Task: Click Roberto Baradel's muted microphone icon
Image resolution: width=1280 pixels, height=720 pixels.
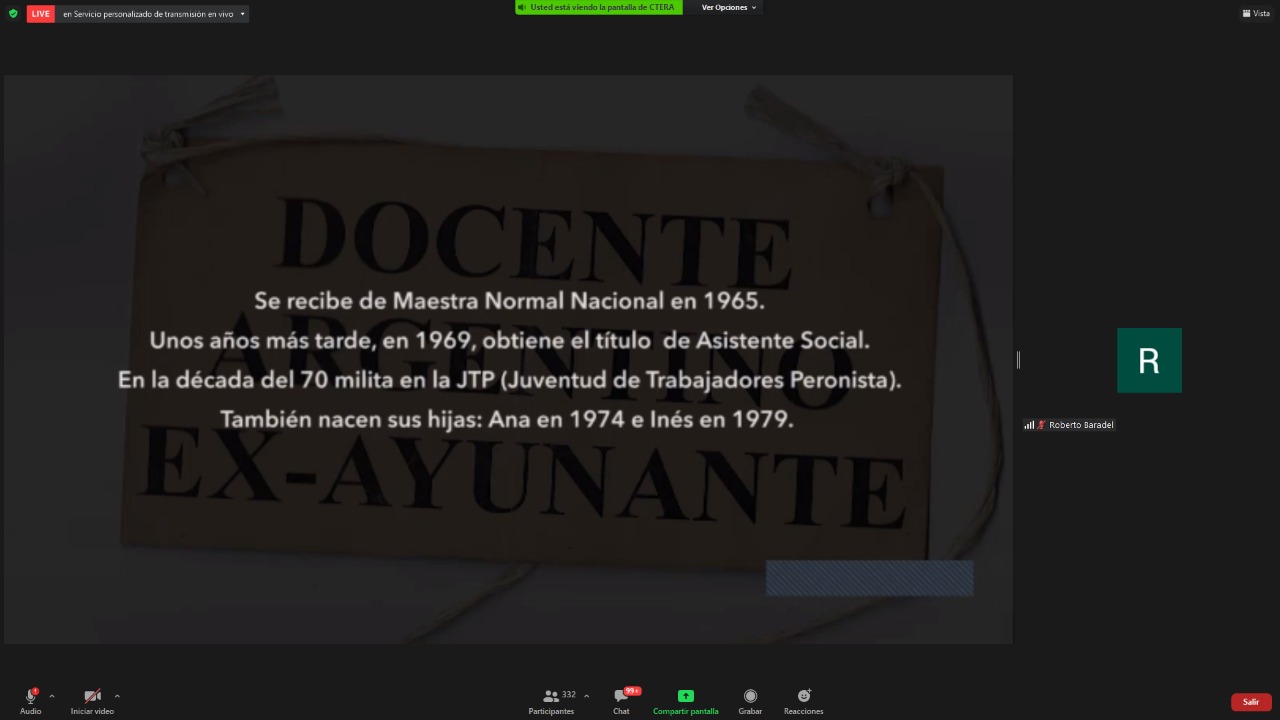Action: point(1041,425)
